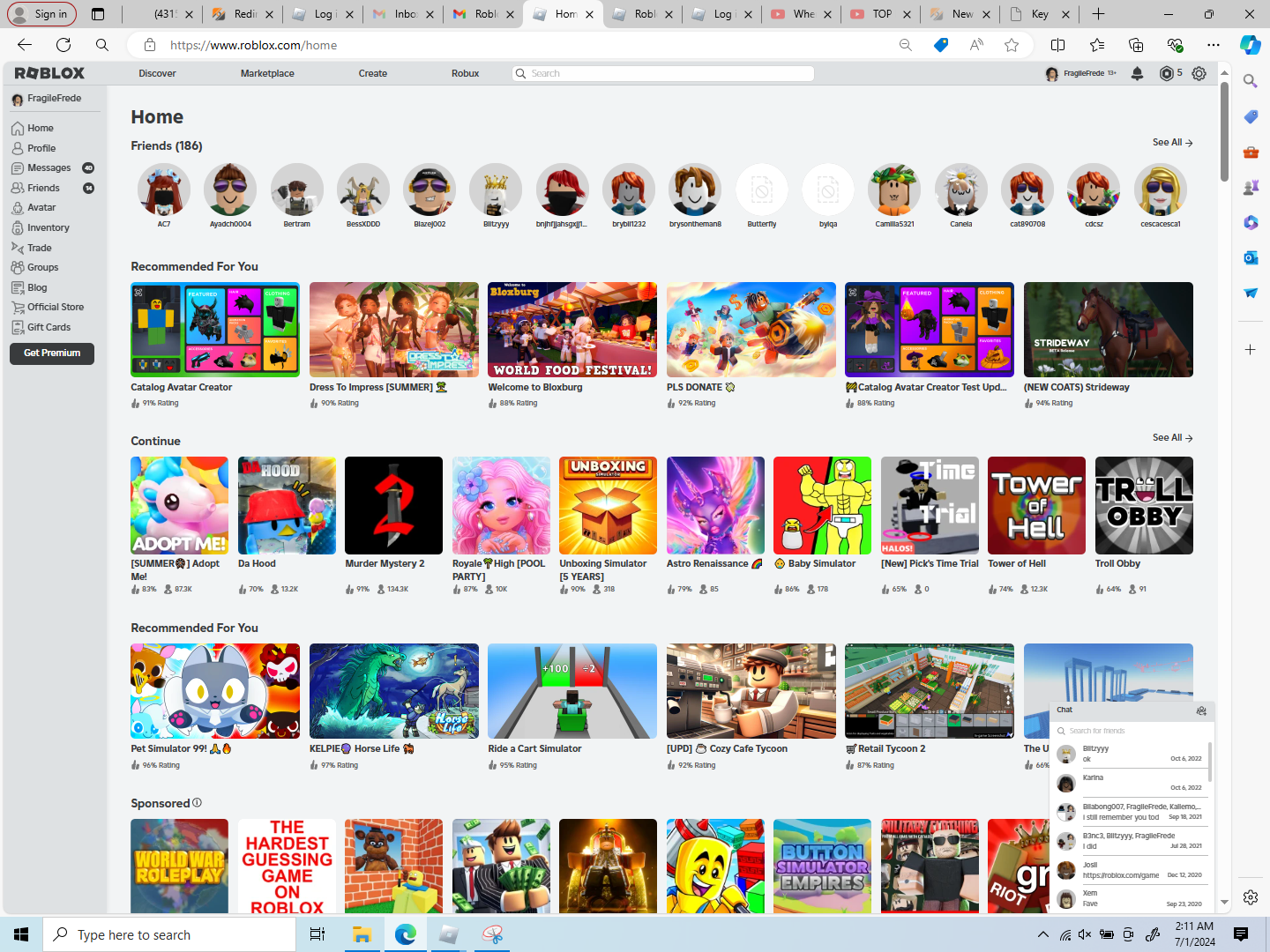Open Groups in the sidebar
Screen dimensions: 1270x952
tap(43, 267)
